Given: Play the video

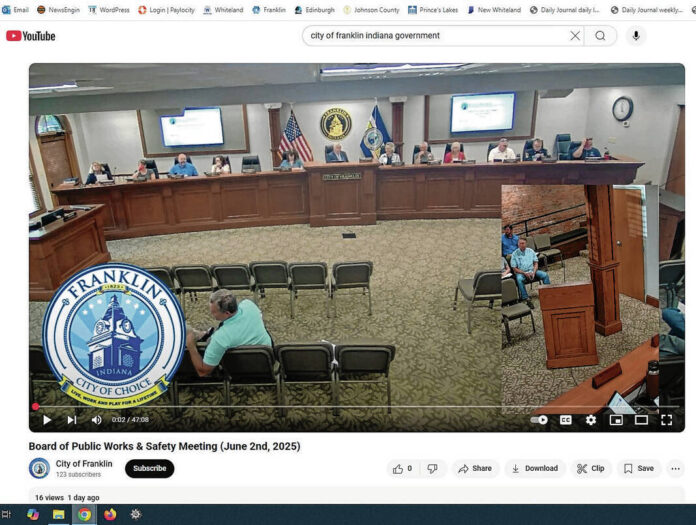Looking at the screenshot, I should [x=46, y=420].
